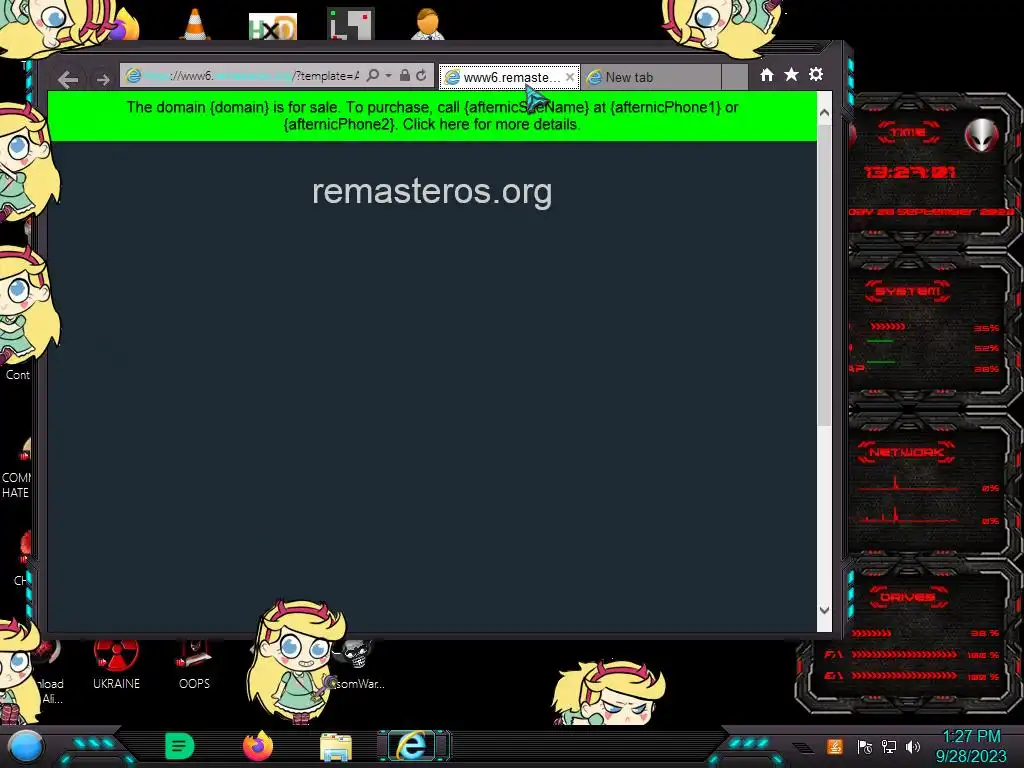Open the VLC cone desktop icon
Viewport: 1024px width, 768px height.
click(195, 24)
